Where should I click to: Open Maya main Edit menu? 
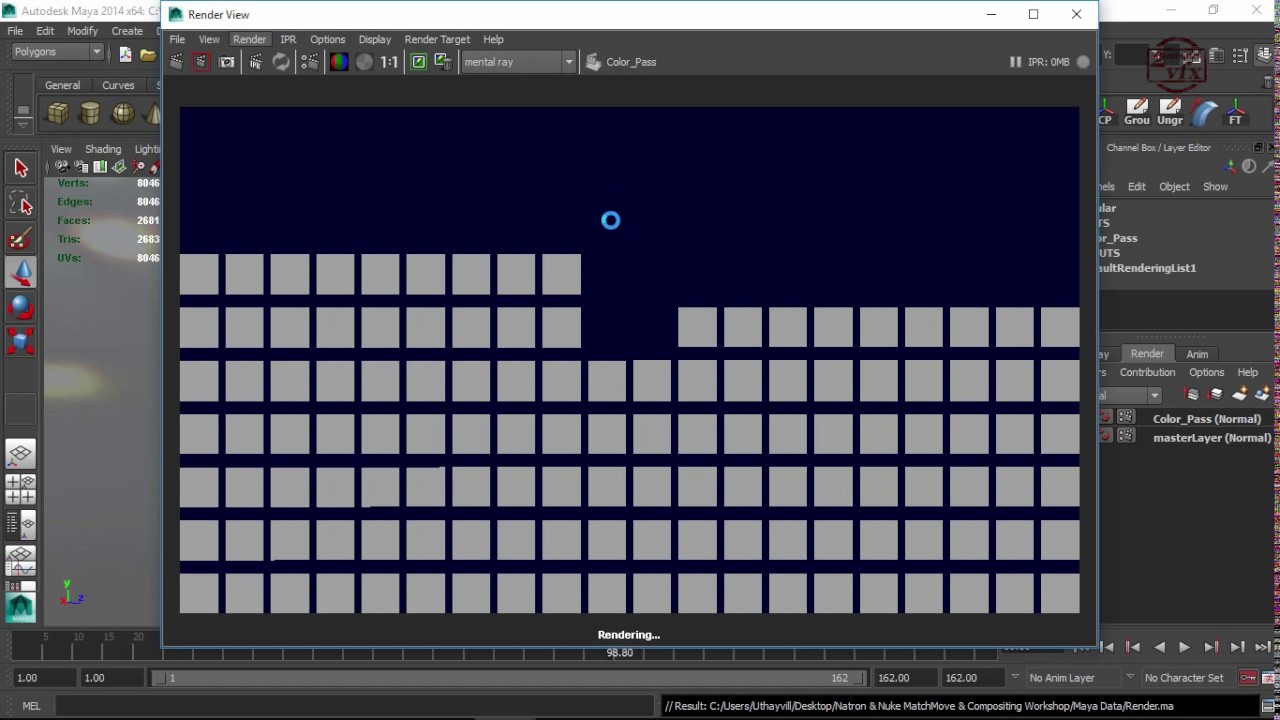click(x=45, y=31)
